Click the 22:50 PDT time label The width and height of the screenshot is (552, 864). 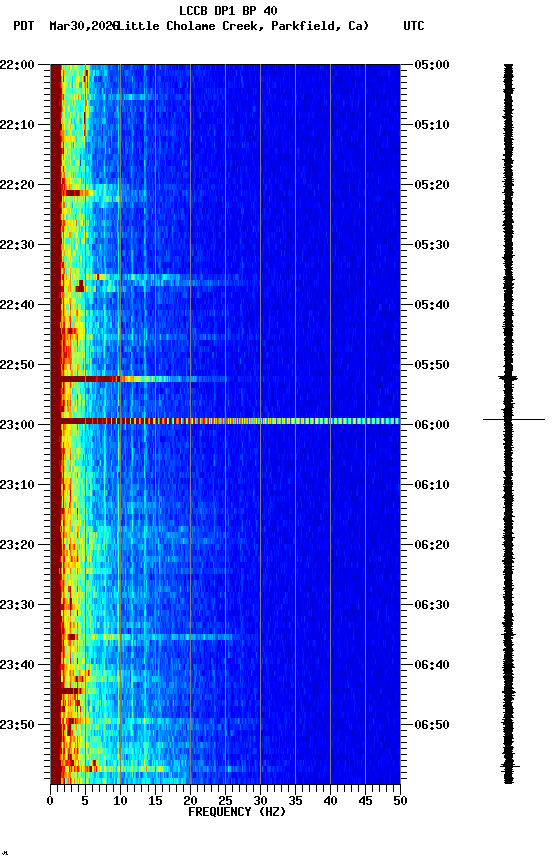click(x=17, y=365)
